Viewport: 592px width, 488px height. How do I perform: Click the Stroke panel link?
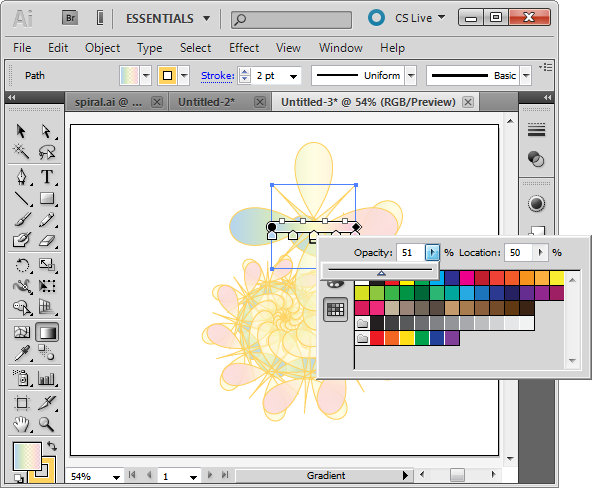[x=217, y=76]
